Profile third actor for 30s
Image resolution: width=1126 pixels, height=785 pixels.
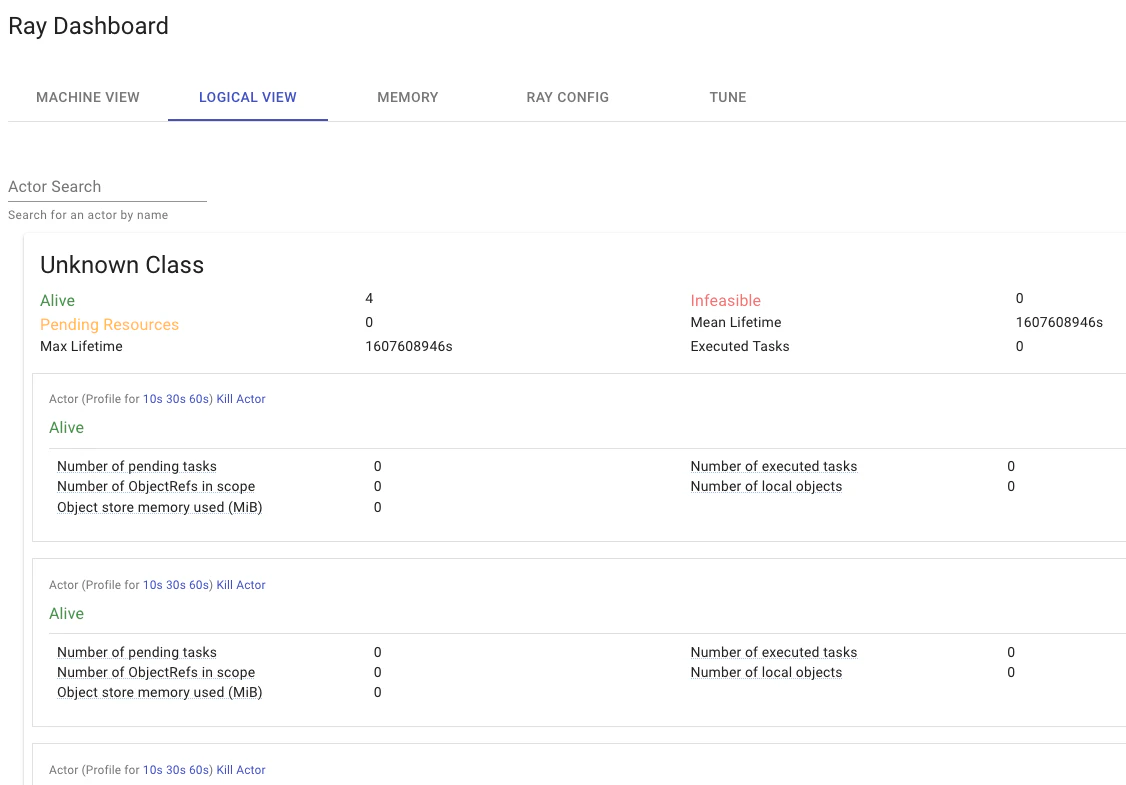[x=176, y=770]
